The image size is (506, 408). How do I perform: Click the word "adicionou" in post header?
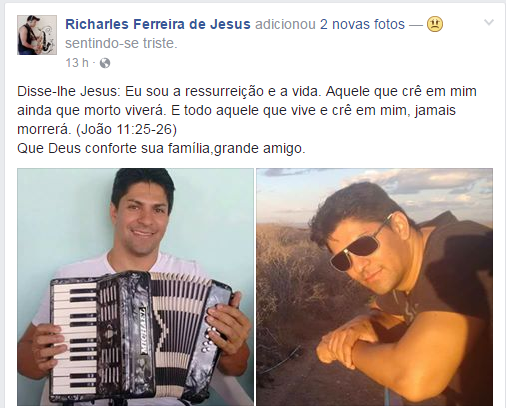pos(285,24)
